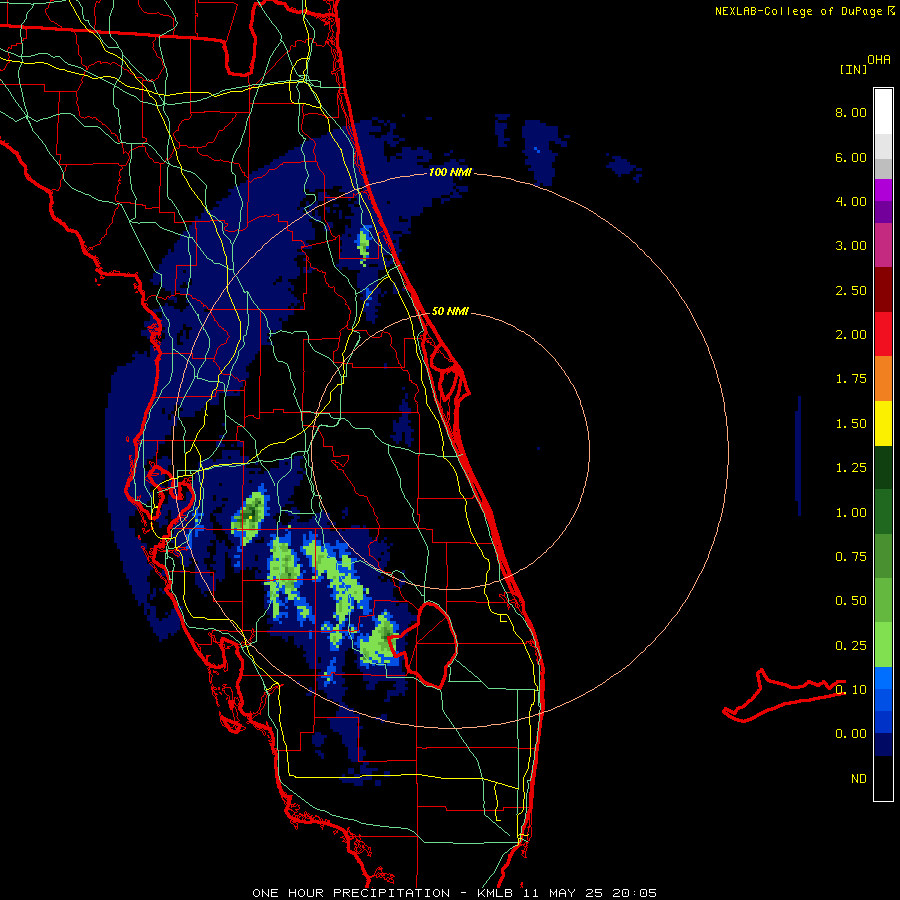Click the 3.00 legend value
The width and height of the screenshot is (900, 900).
[851, 246]
